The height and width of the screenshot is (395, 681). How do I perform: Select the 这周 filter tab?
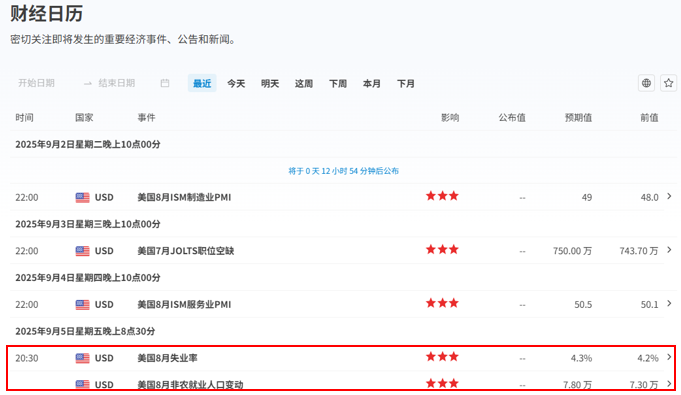(304, 83)
